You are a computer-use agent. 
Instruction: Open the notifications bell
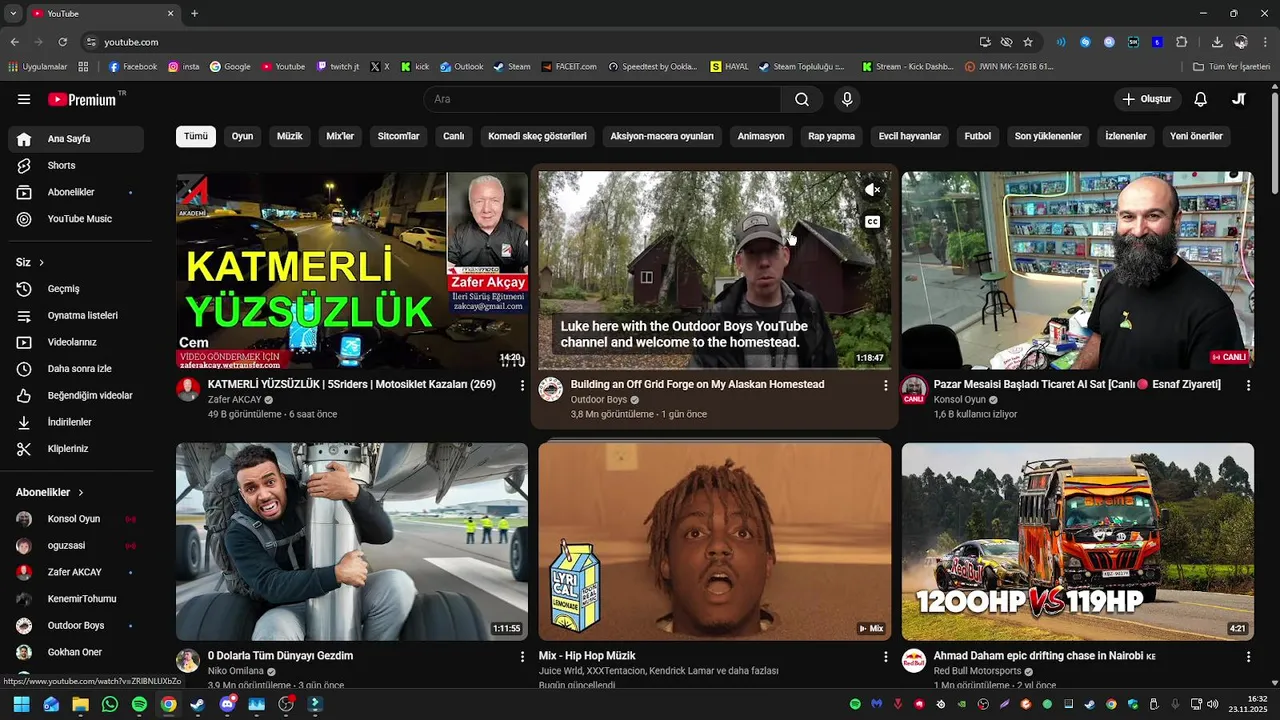pyautogui.click(x=1201, y=99)
